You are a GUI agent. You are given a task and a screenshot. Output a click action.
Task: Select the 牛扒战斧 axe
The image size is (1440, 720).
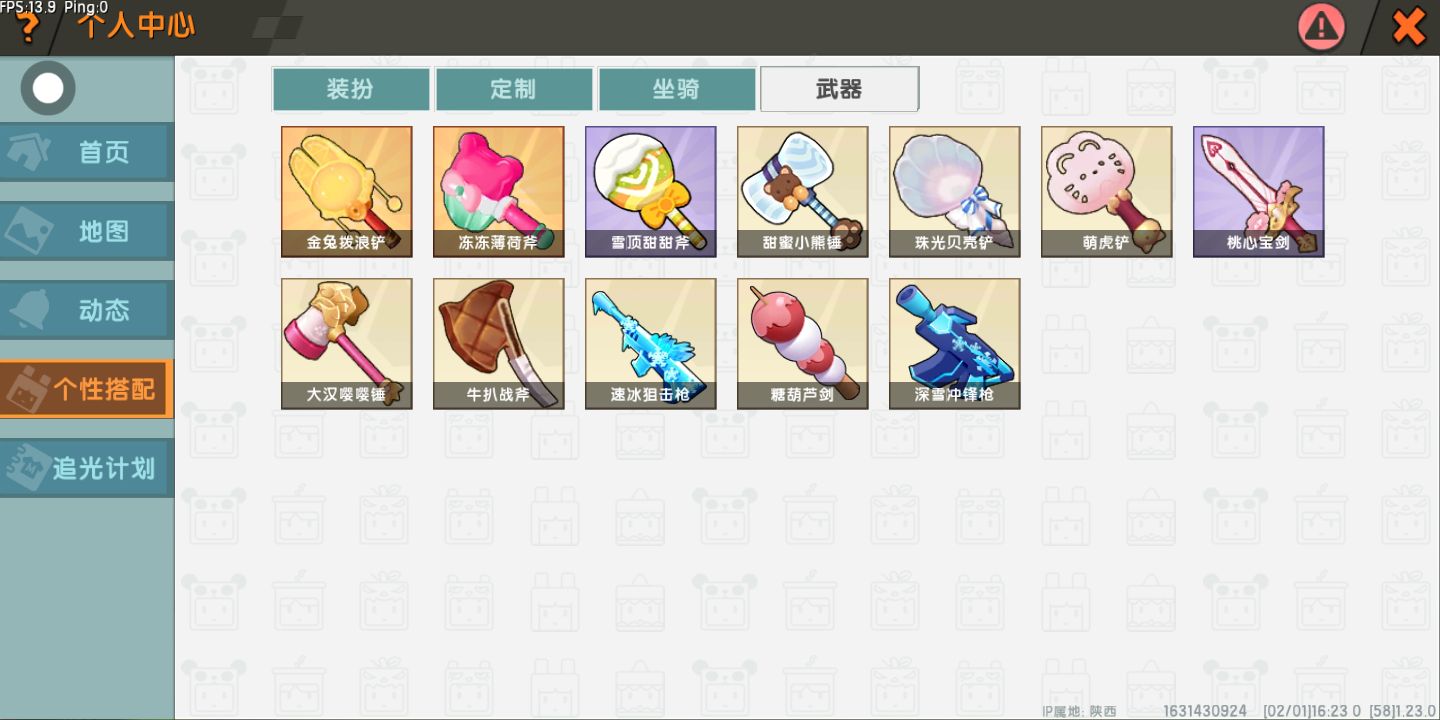coord(499,344)
